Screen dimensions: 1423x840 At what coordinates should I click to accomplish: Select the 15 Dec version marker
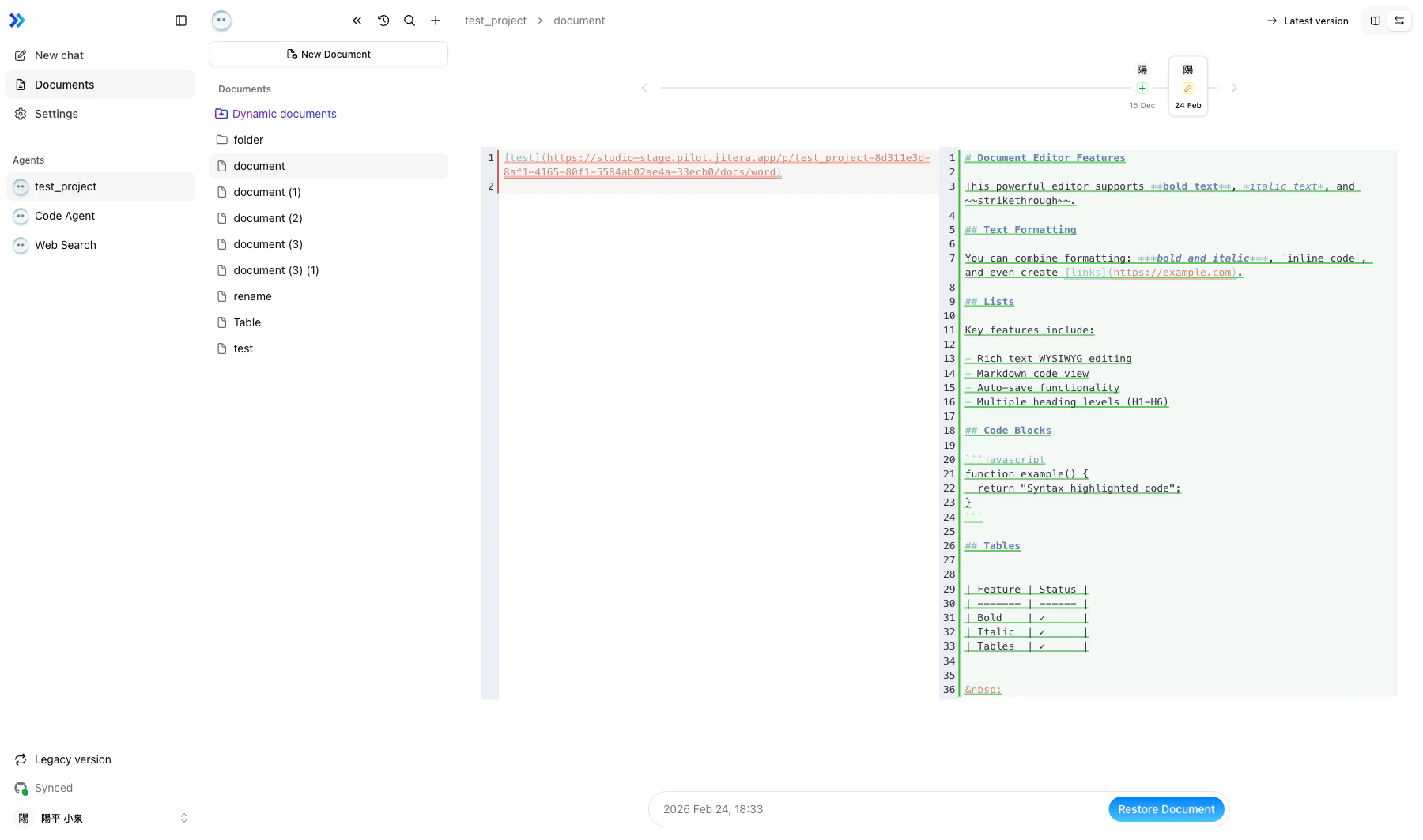click(x=1142, y=87)
